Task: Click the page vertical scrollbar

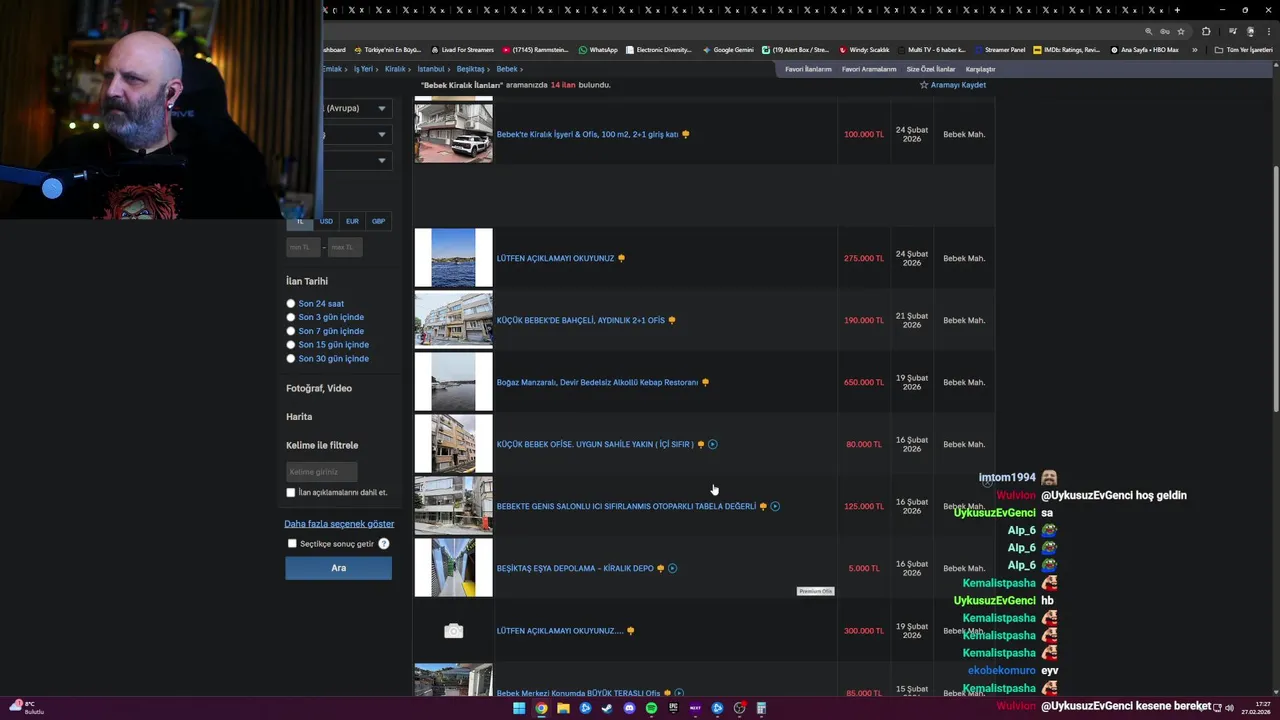Action: click(1276, 288)
